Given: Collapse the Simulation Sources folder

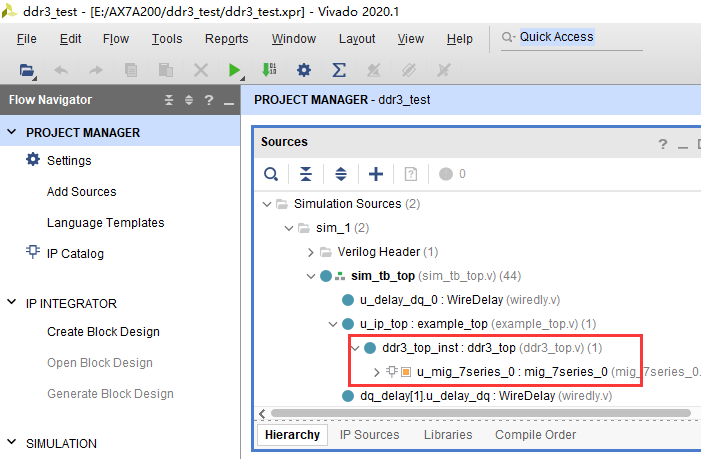Looking at the screenshot, I should pos(267,204).
